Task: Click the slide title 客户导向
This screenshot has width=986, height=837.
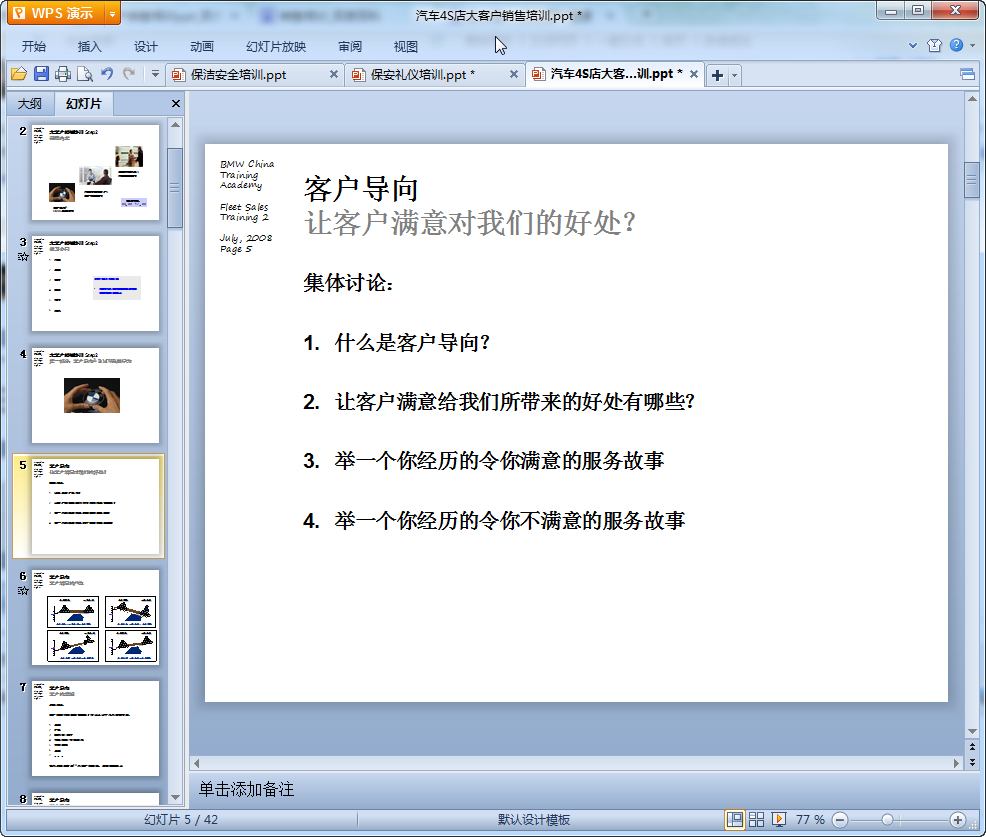Action: pos(361,189)
